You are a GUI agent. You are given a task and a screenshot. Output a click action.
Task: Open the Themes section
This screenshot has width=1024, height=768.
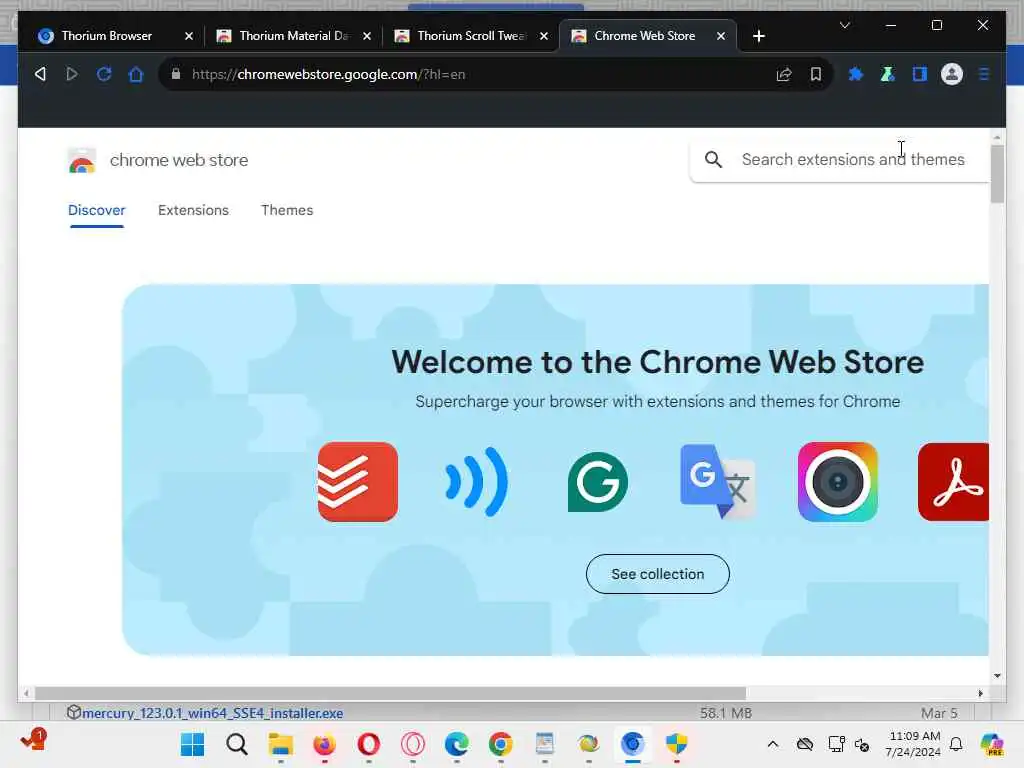point(287,210)
